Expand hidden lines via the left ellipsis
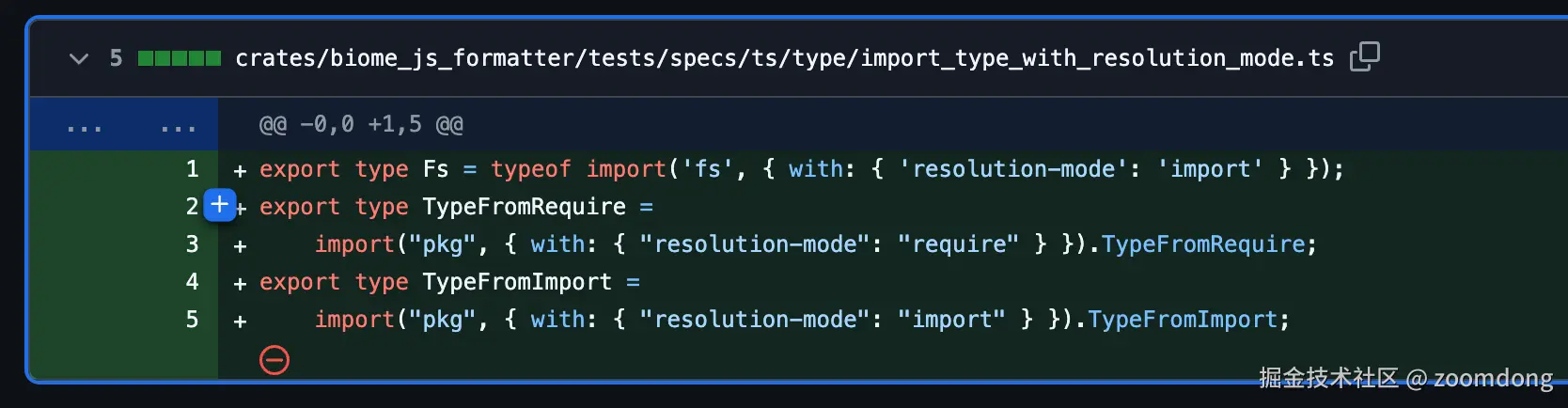 click(x=85, y=125)
